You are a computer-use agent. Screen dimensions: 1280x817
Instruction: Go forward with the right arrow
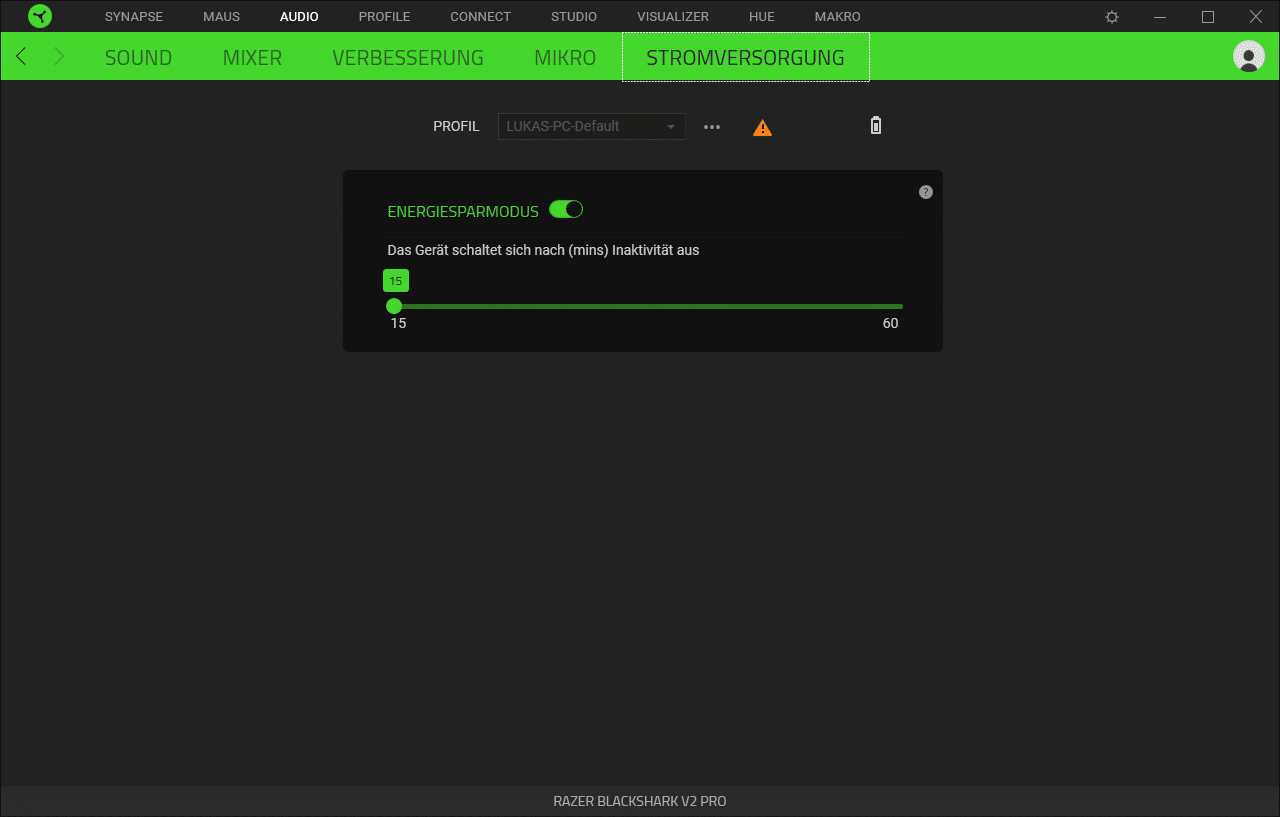[x=59, y=57]
